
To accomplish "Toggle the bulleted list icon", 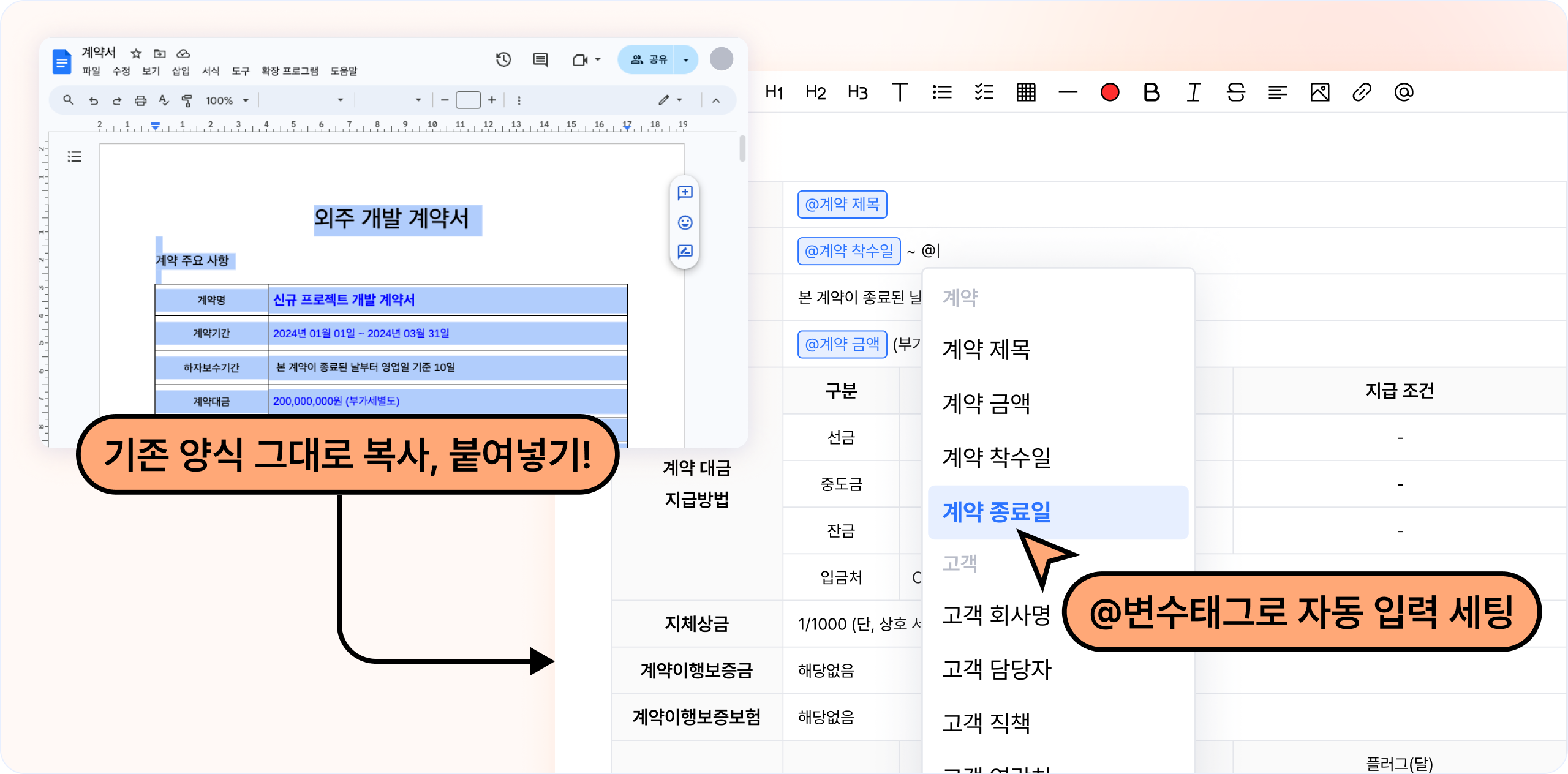I will [941, 92].
